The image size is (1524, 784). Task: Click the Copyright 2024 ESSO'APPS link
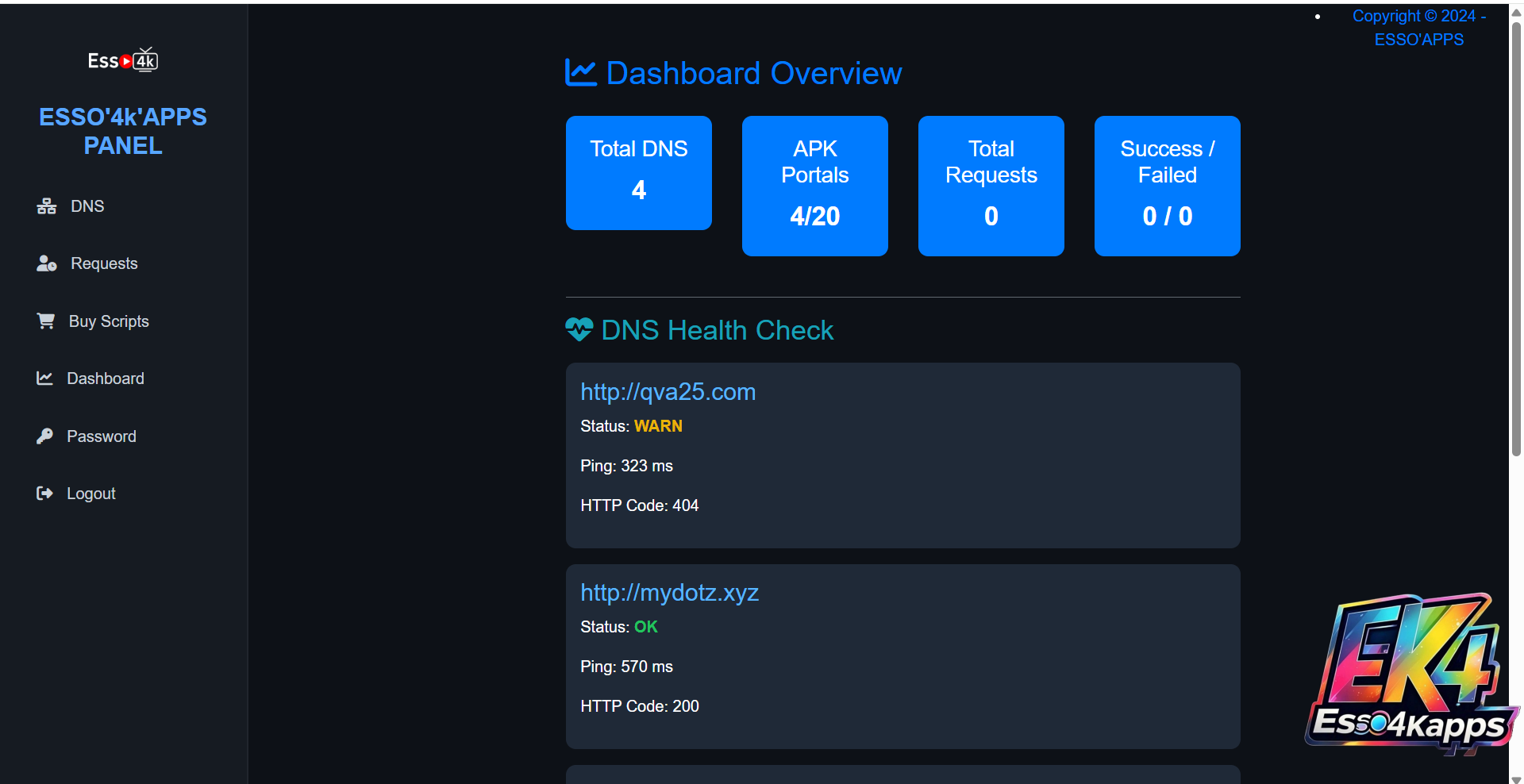point(1418,28)
